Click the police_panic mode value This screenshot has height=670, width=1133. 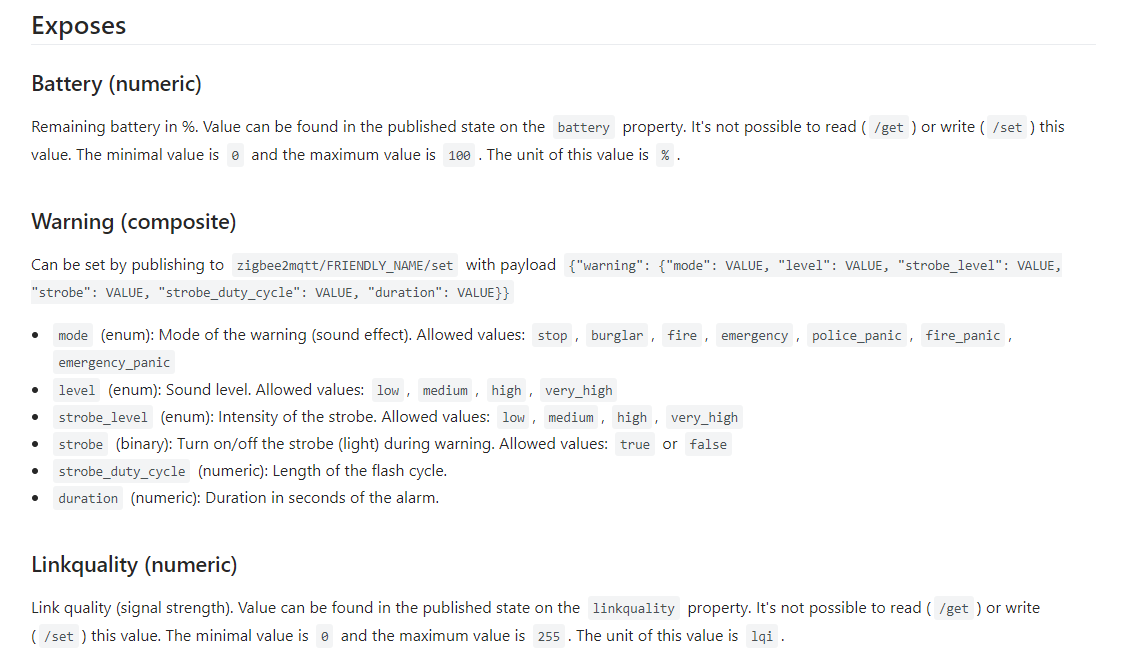click(x=856, y=336)
